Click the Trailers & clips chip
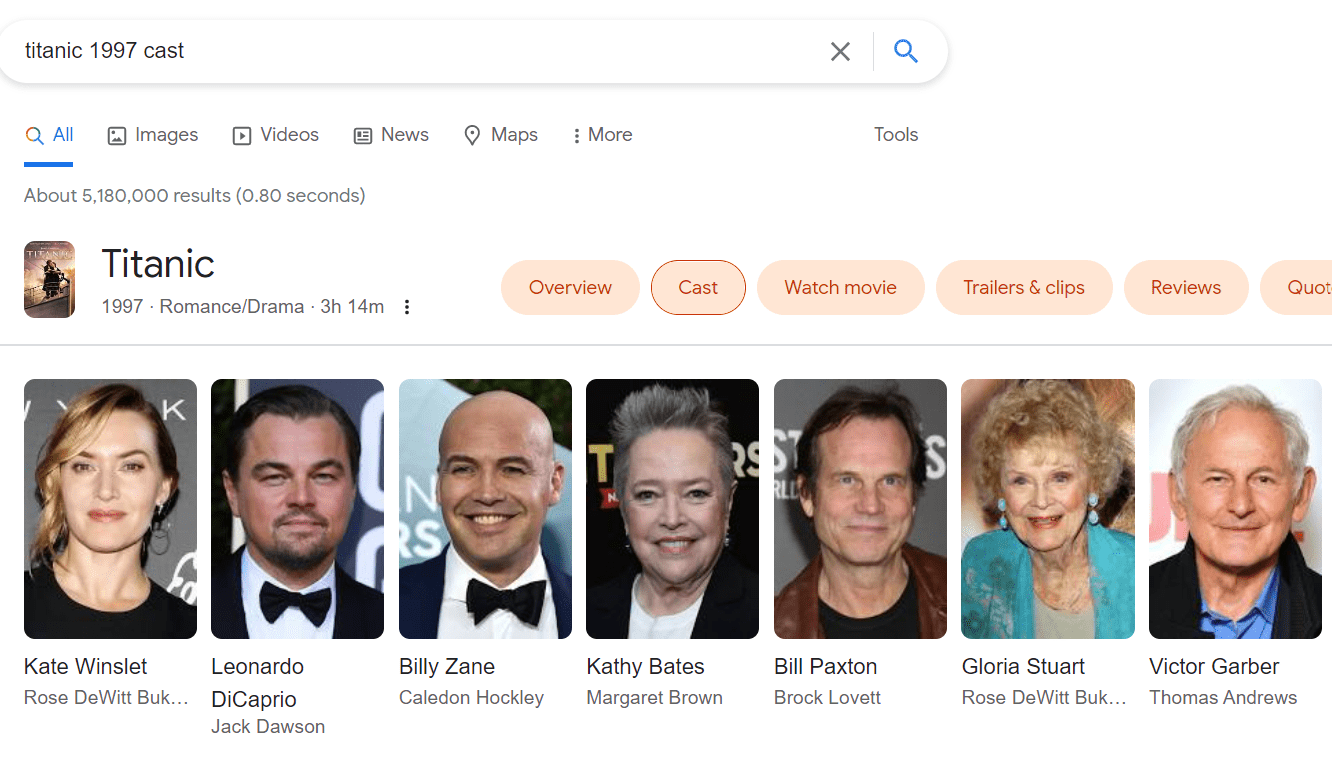This screenshot has width=1332, height=757. click(x=1024, y=287)
